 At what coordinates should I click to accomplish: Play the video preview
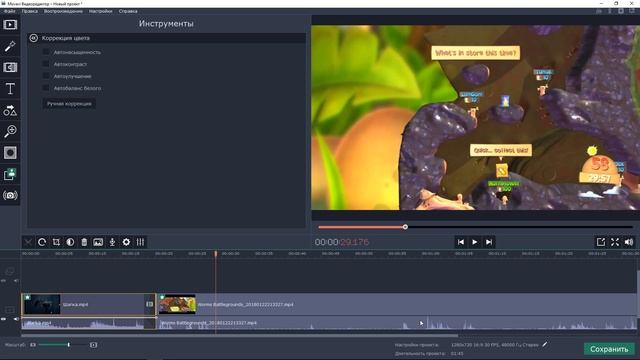click(475, 242)
